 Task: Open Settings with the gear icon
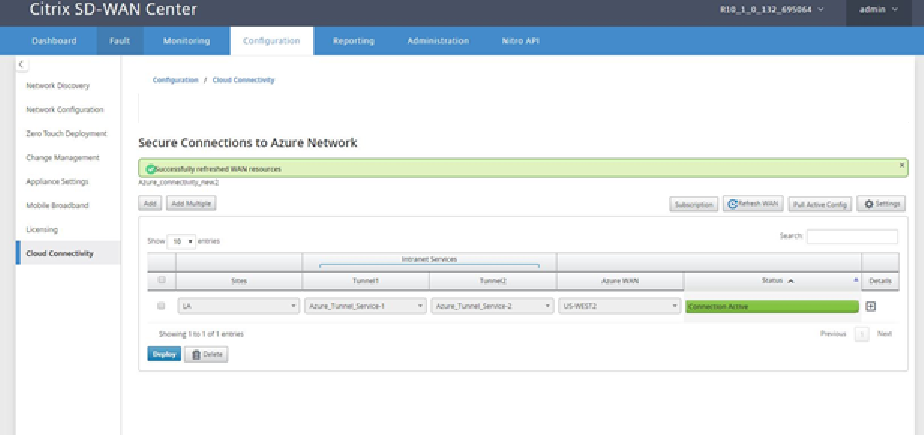pos(881,204)
